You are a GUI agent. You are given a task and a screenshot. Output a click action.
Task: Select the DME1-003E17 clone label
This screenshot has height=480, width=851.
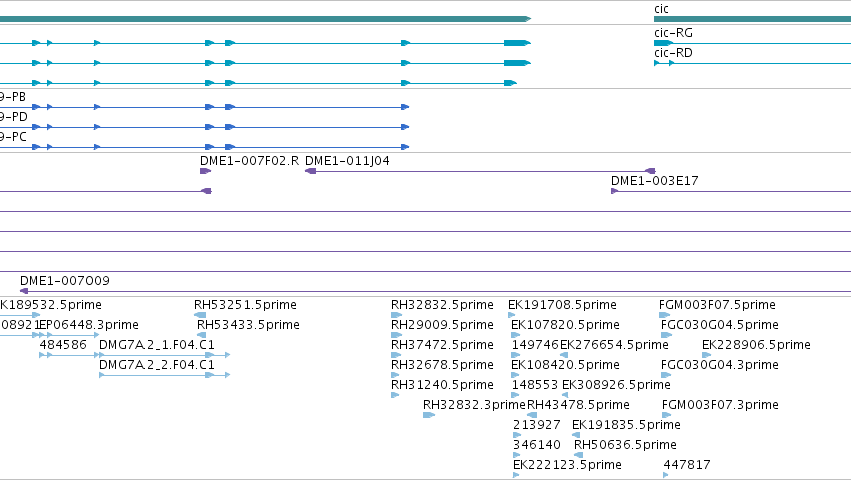coord(655,181)
